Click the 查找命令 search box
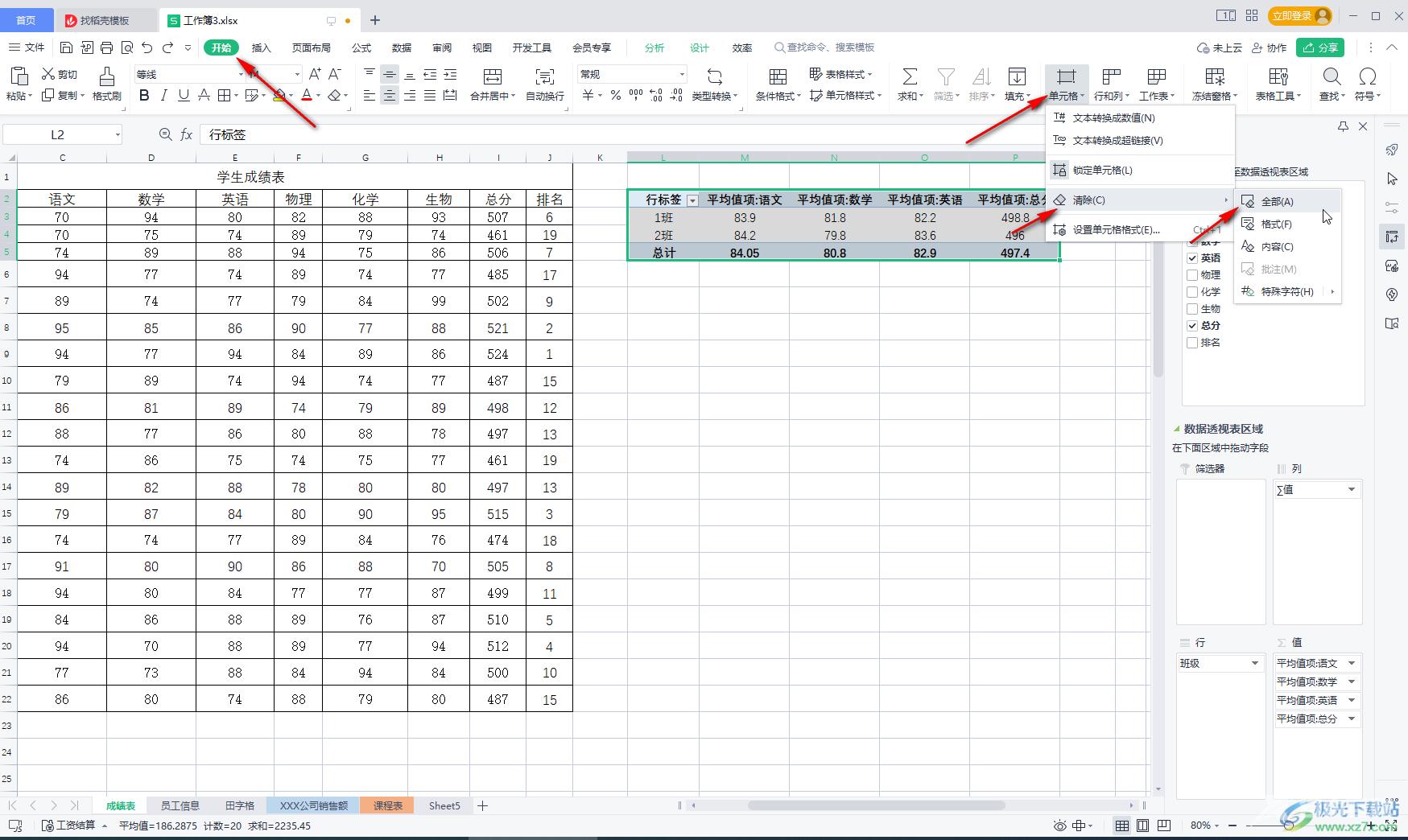 tap(825, 47)
